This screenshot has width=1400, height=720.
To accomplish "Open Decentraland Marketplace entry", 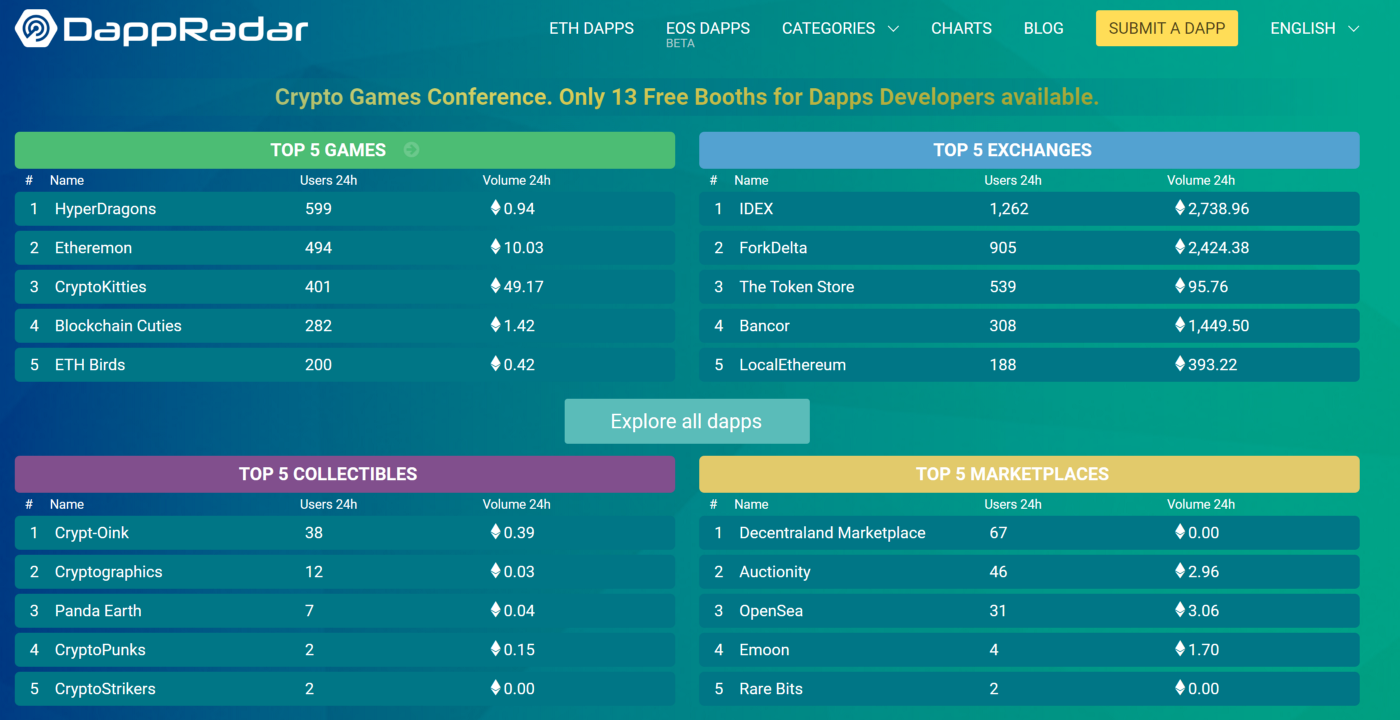I will [1029, 533].
